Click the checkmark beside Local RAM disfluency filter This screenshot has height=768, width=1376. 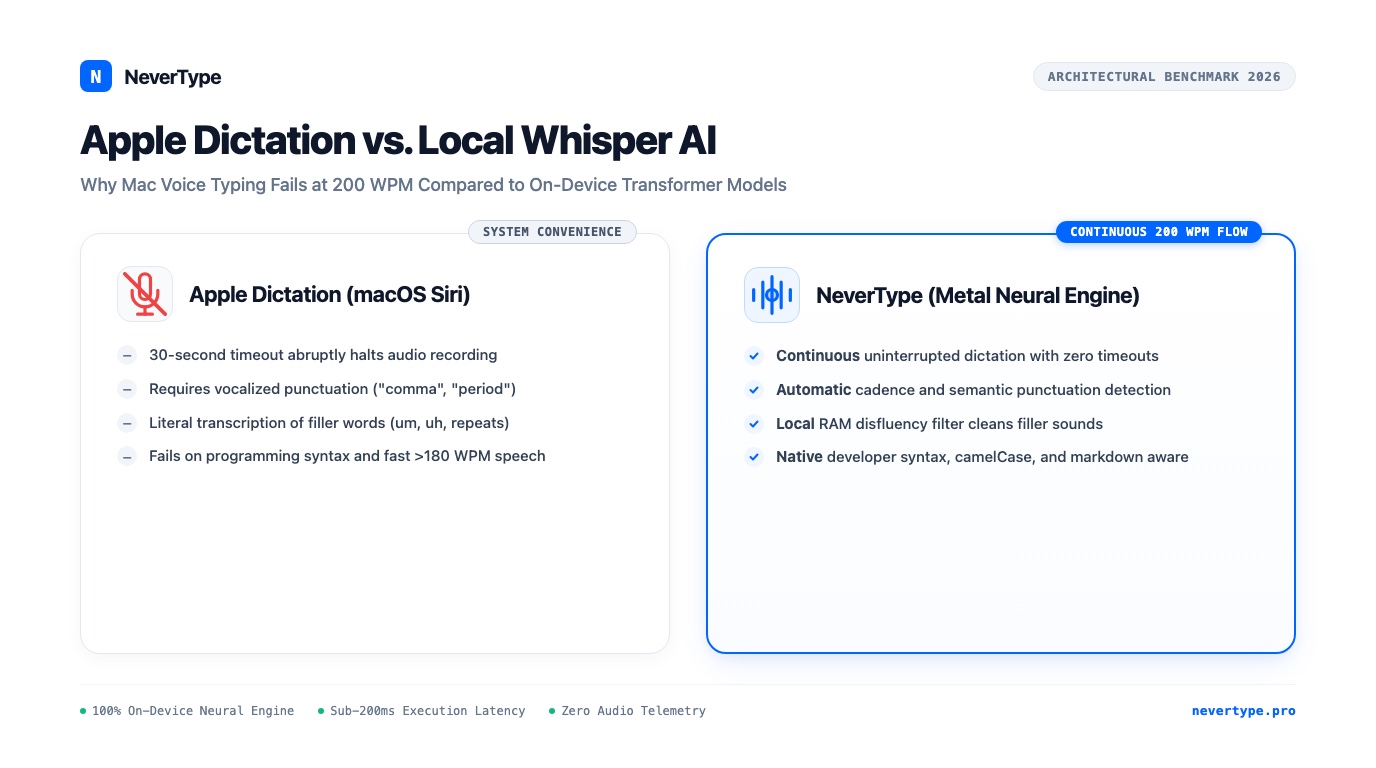pos(754,424)
